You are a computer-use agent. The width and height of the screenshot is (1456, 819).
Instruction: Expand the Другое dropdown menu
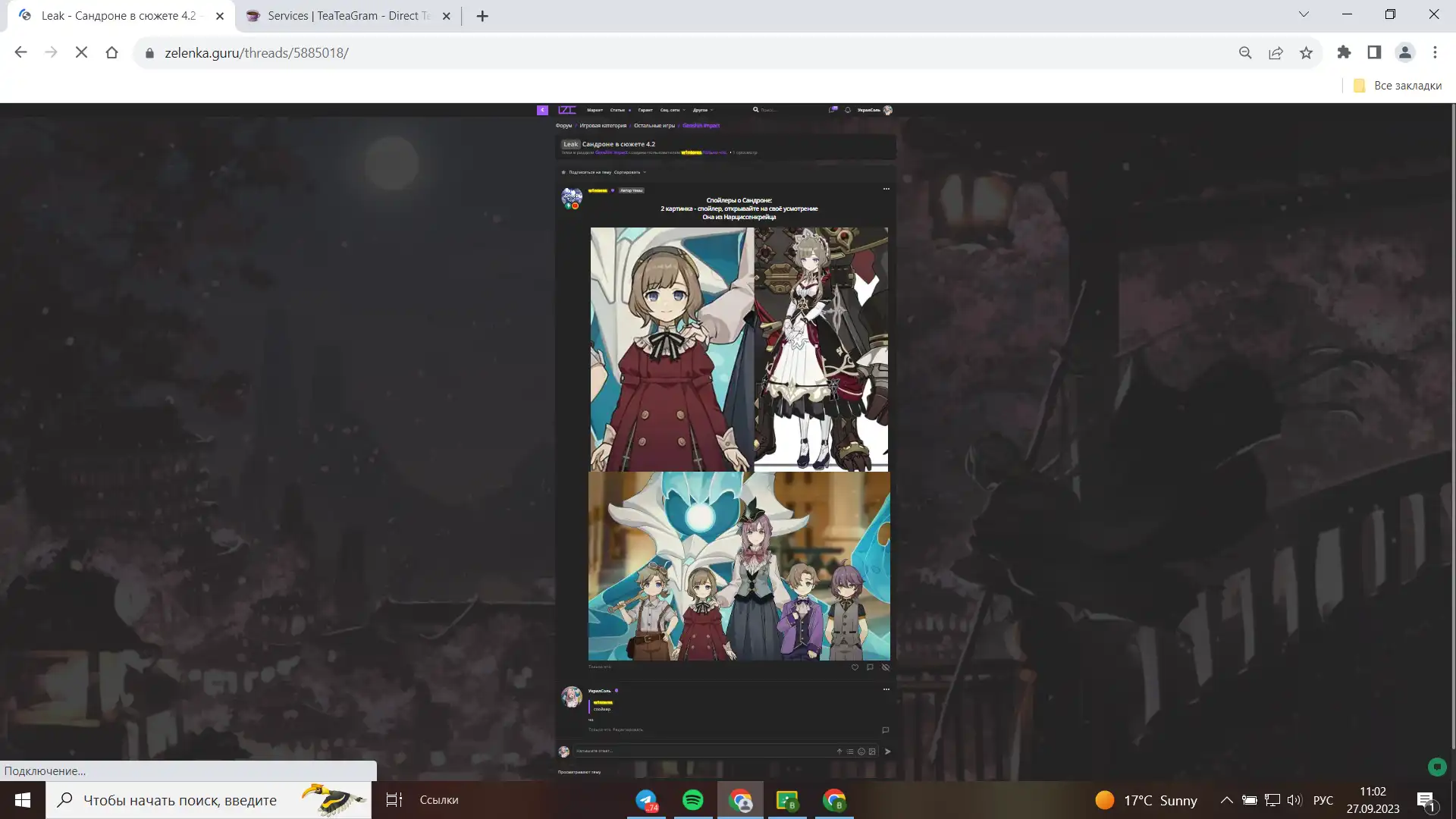tap(702, 110)
